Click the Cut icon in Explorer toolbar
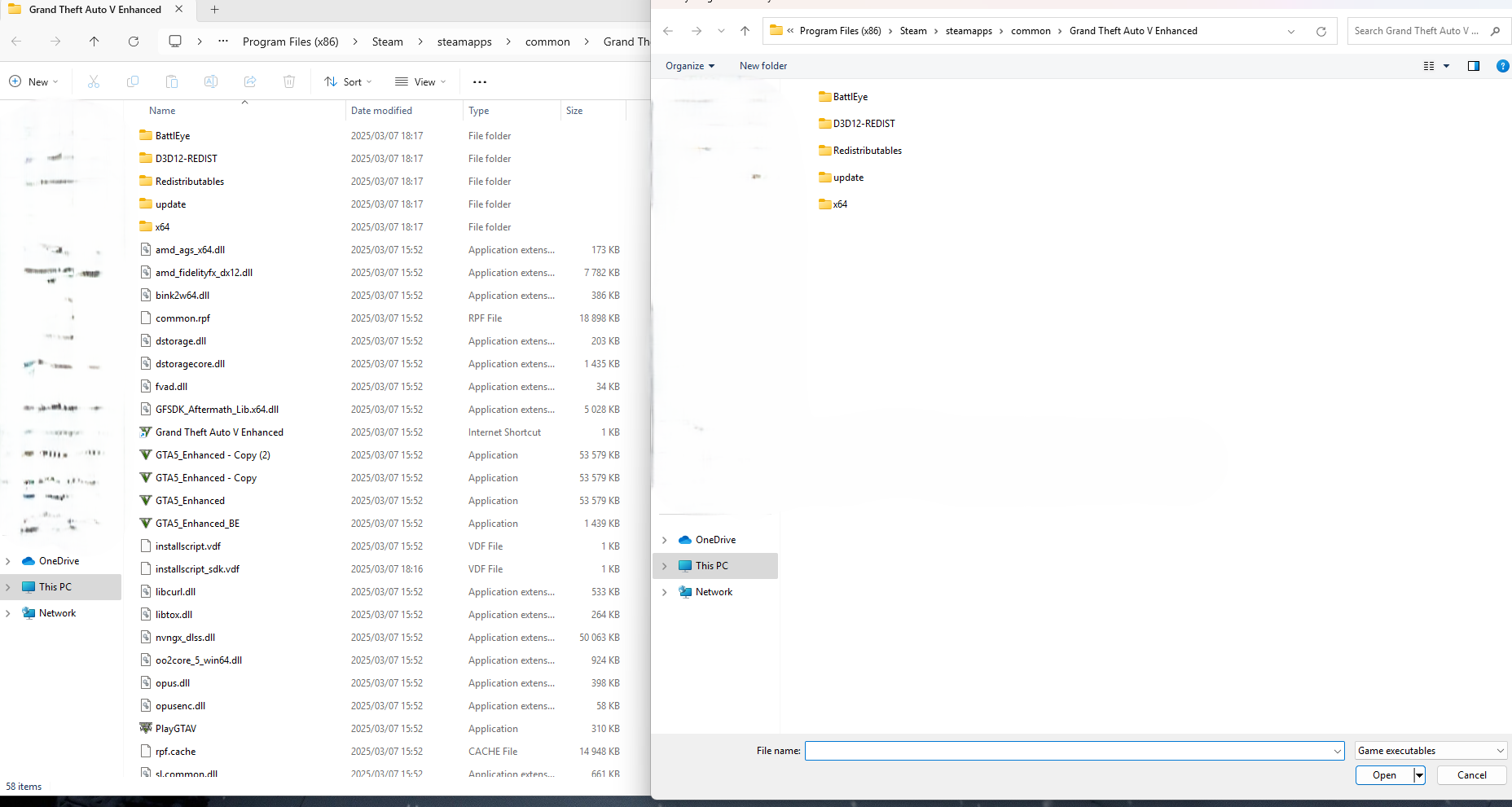Screen dimensions: 1512x807 [94, 81]
